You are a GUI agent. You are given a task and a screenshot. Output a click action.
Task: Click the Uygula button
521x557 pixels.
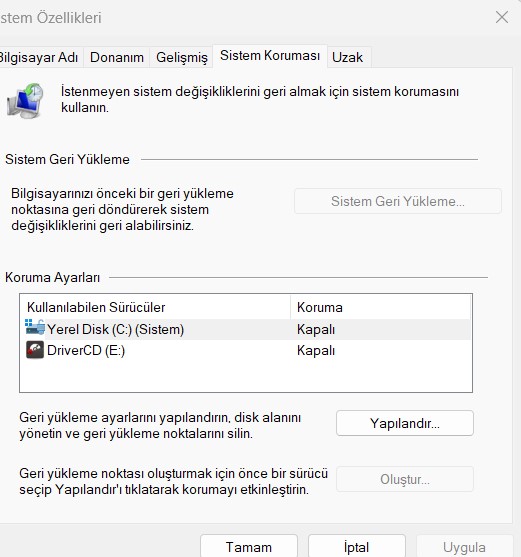[464, 547]
